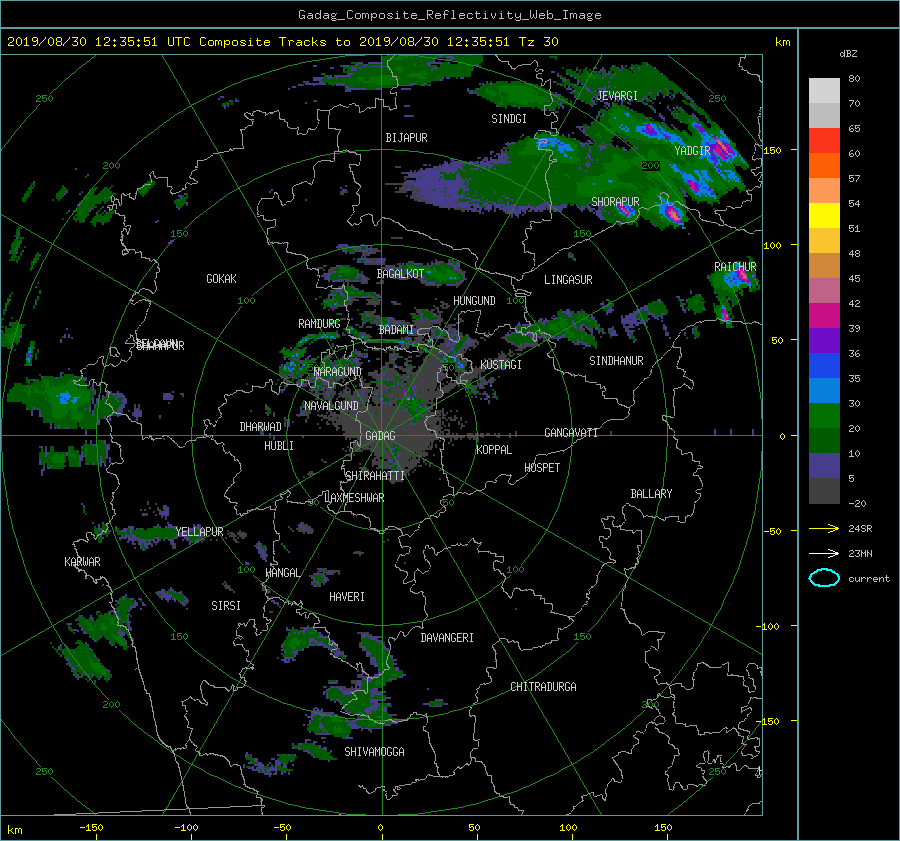Screen dimensions: 900x841
Task: Click the RAMDURG city label
Action: 319,324
